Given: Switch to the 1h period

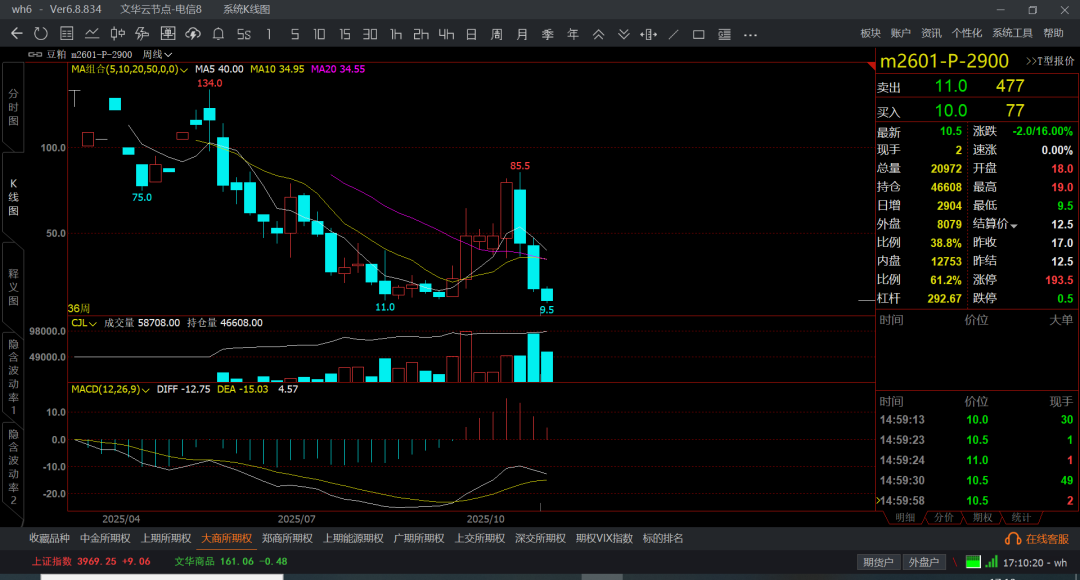Looking at the screenshot, I should (396, 33).
